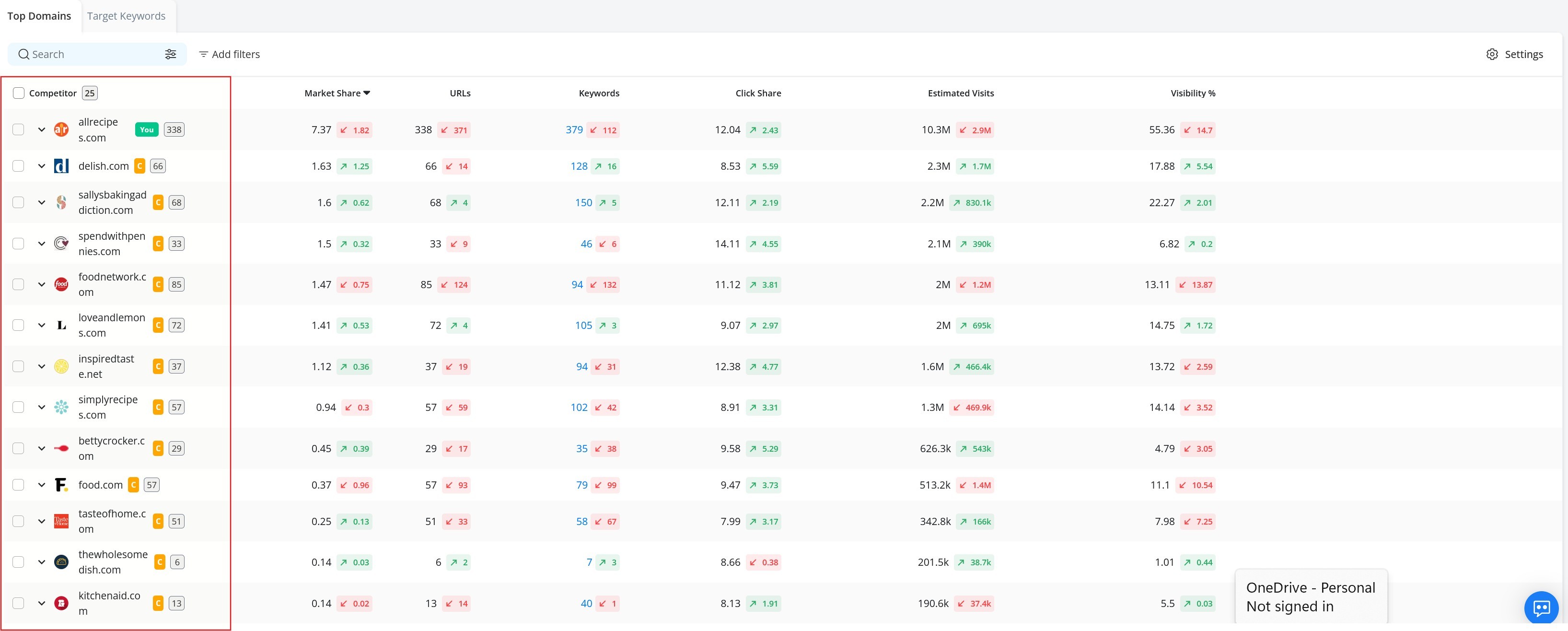This screenshot has height=631, width=1568.
Task: Click Market Share value 7.37 for allrecipes.com
Action: click(321, 130)
